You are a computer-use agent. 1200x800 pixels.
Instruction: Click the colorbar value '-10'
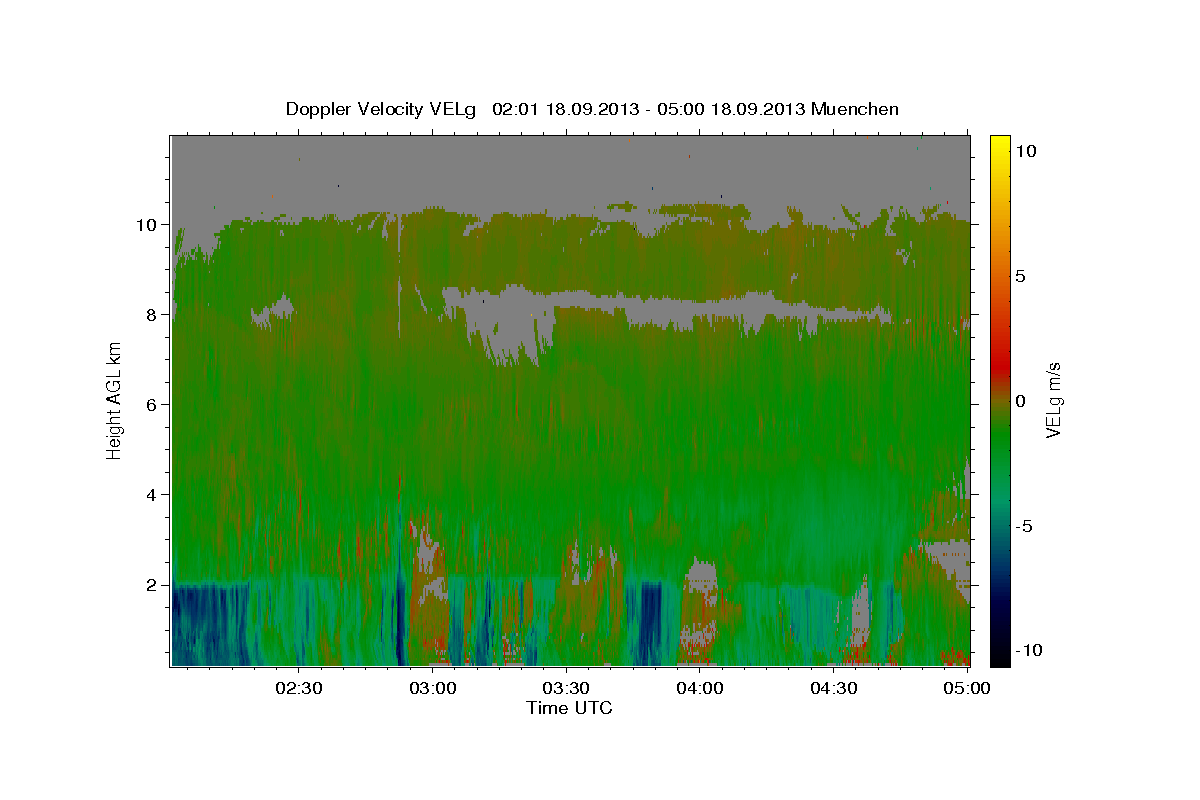1031,651
